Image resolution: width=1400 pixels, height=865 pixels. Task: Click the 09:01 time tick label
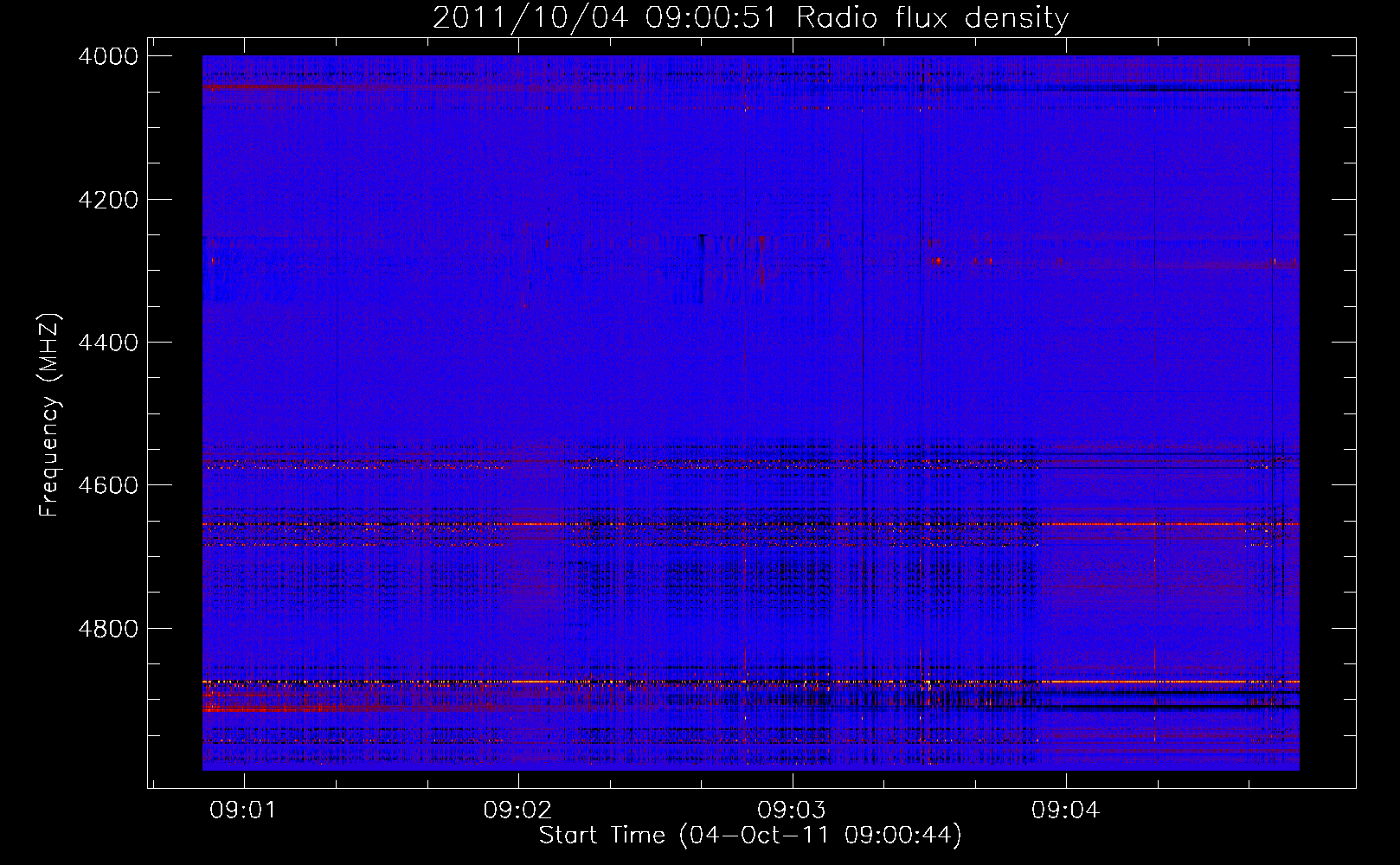coord(244,811)
